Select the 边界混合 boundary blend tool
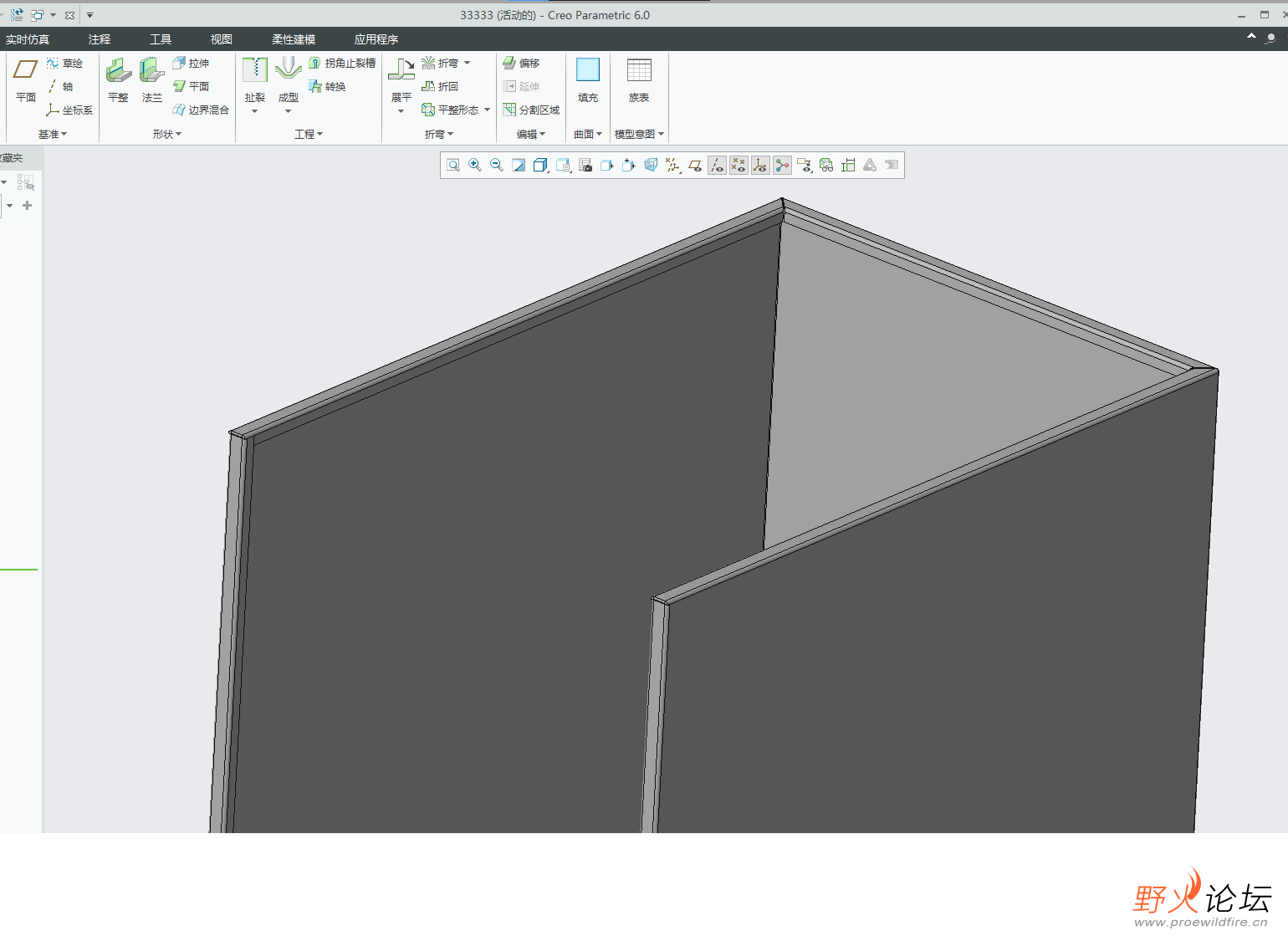 click(x=201, y=110)
